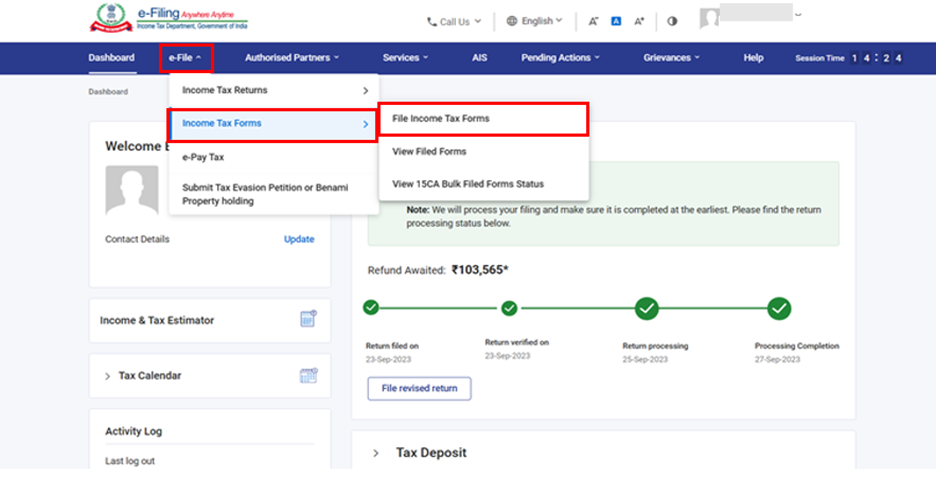The width and height of the screenshot is (936, 478).
Task: Click the Update contact details link
Action: click(299, 239)
